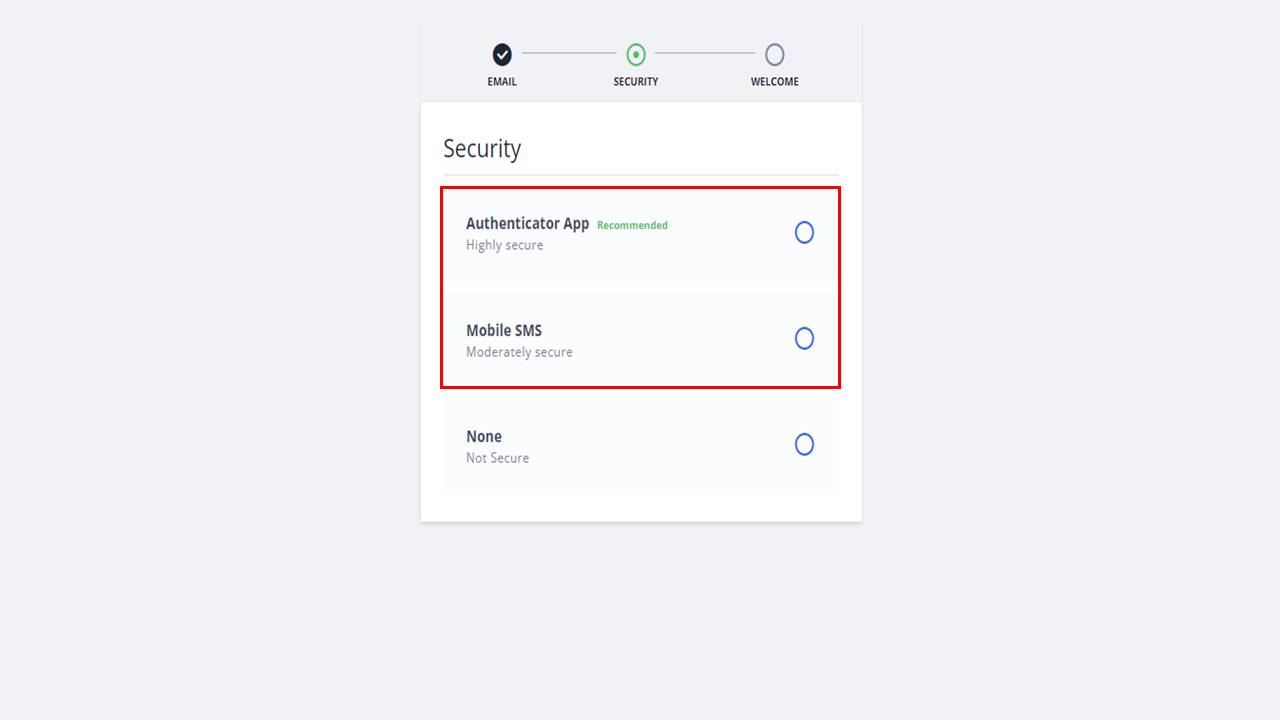Screen dimensions: 1280x720
Task: Click the green Recommended badge
Action: click(632, 226)
